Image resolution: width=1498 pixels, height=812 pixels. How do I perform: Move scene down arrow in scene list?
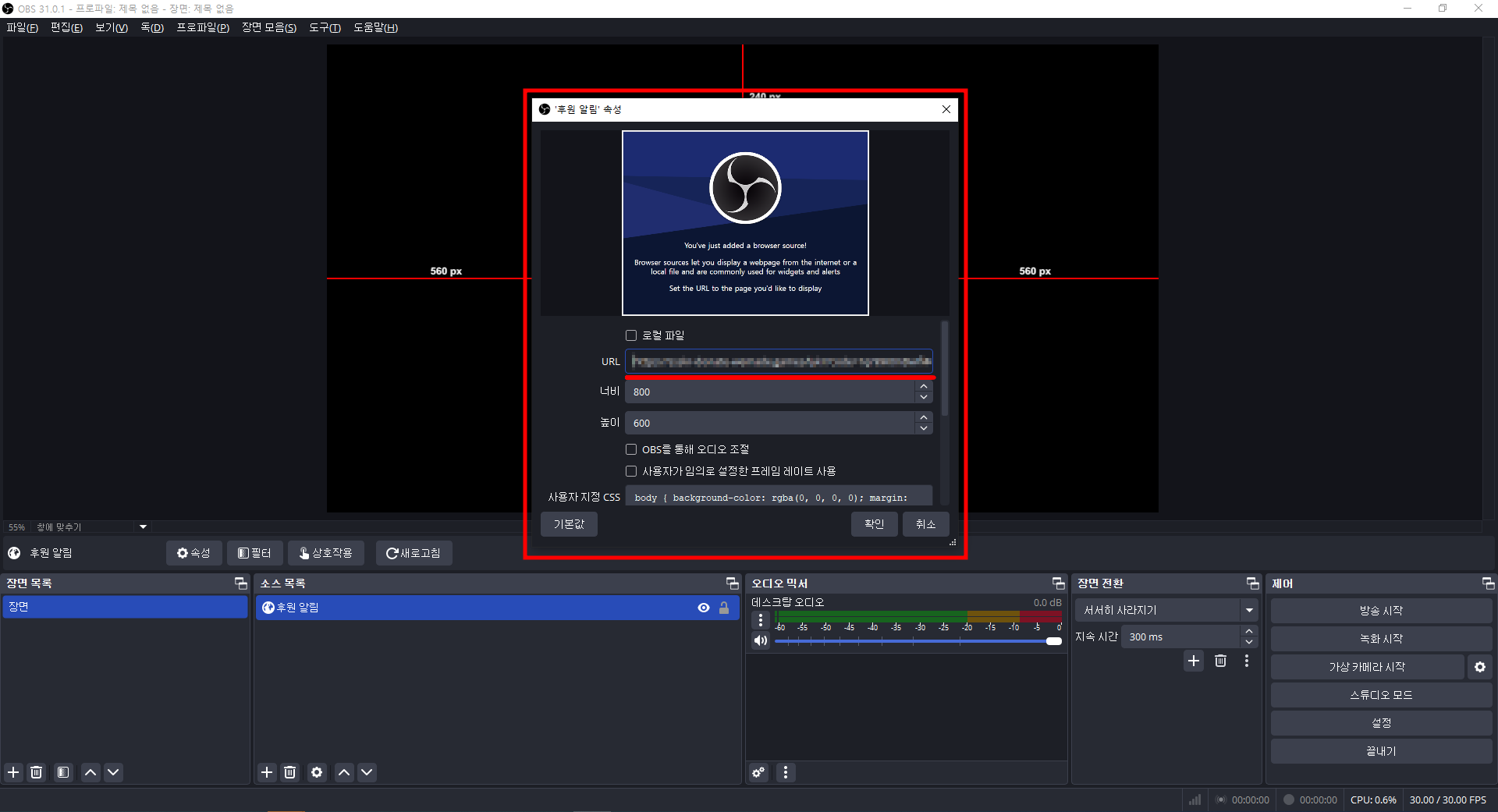(x=113, y=772)
